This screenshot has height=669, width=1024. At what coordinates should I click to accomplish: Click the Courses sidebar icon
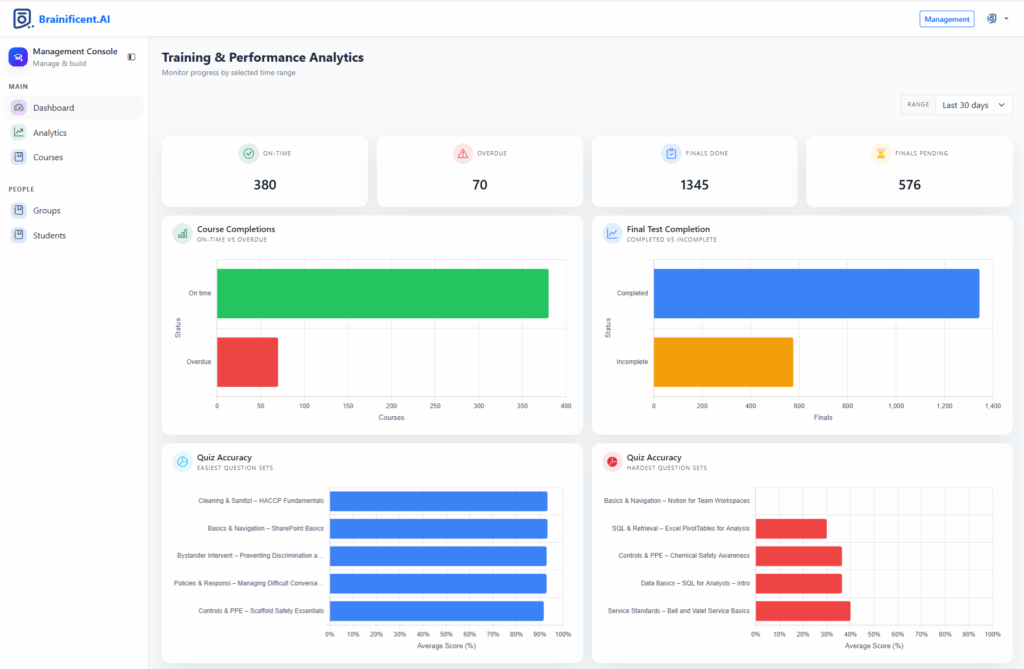(18, 157)
